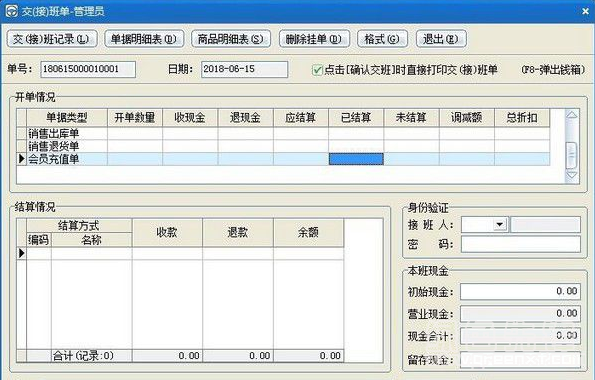Select the 会员充值单 row

coord(283,159)
